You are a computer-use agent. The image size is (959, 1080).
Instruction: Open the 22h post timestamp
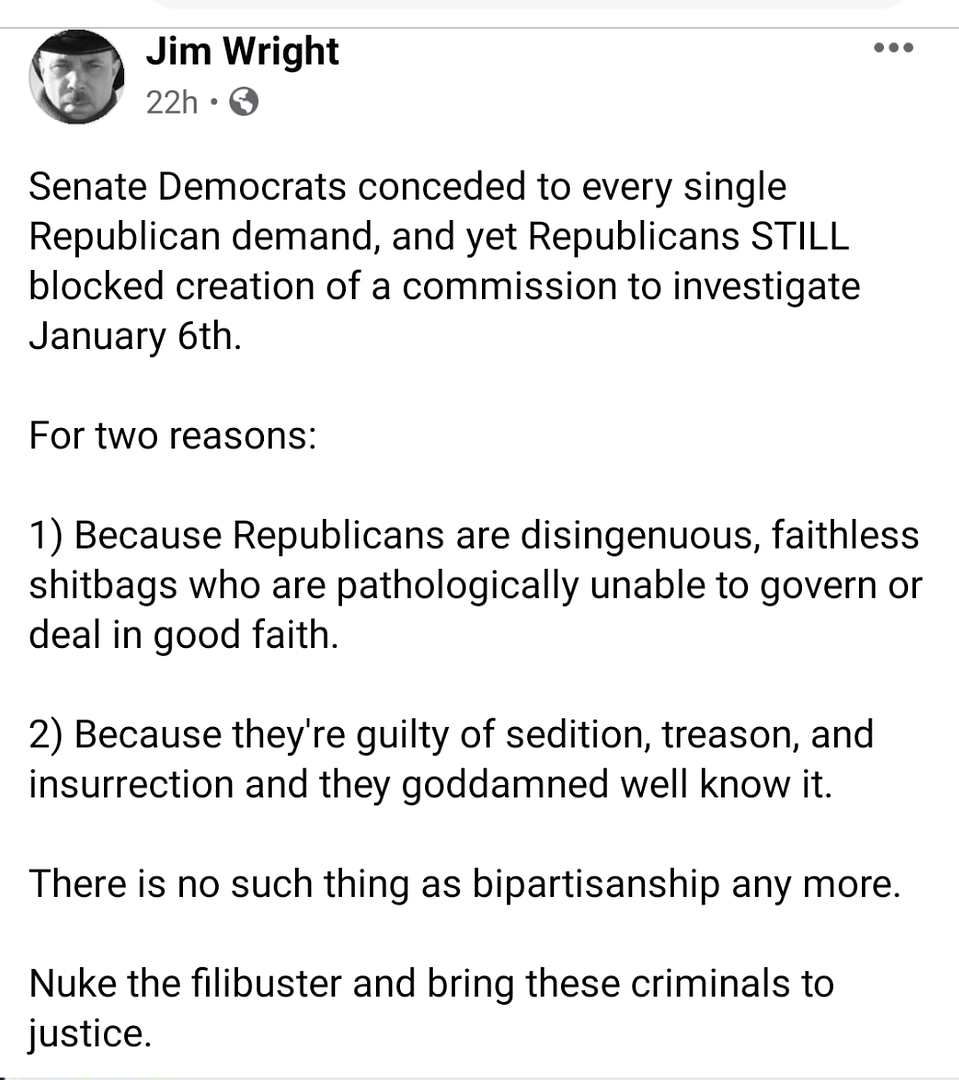(172, 103)
